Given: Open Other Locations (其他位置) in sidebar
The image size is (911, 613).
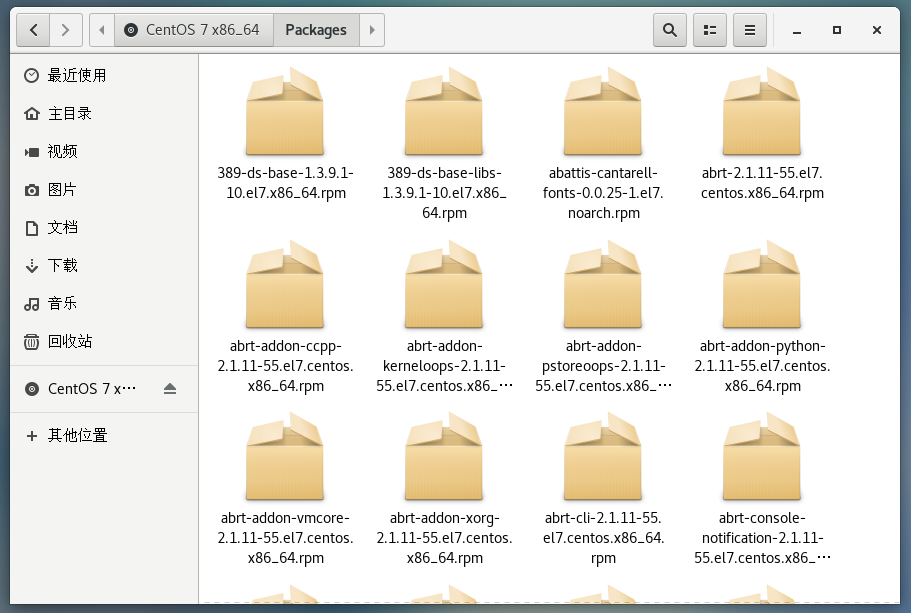Looking at the screenshot, I should coord(104,435).
